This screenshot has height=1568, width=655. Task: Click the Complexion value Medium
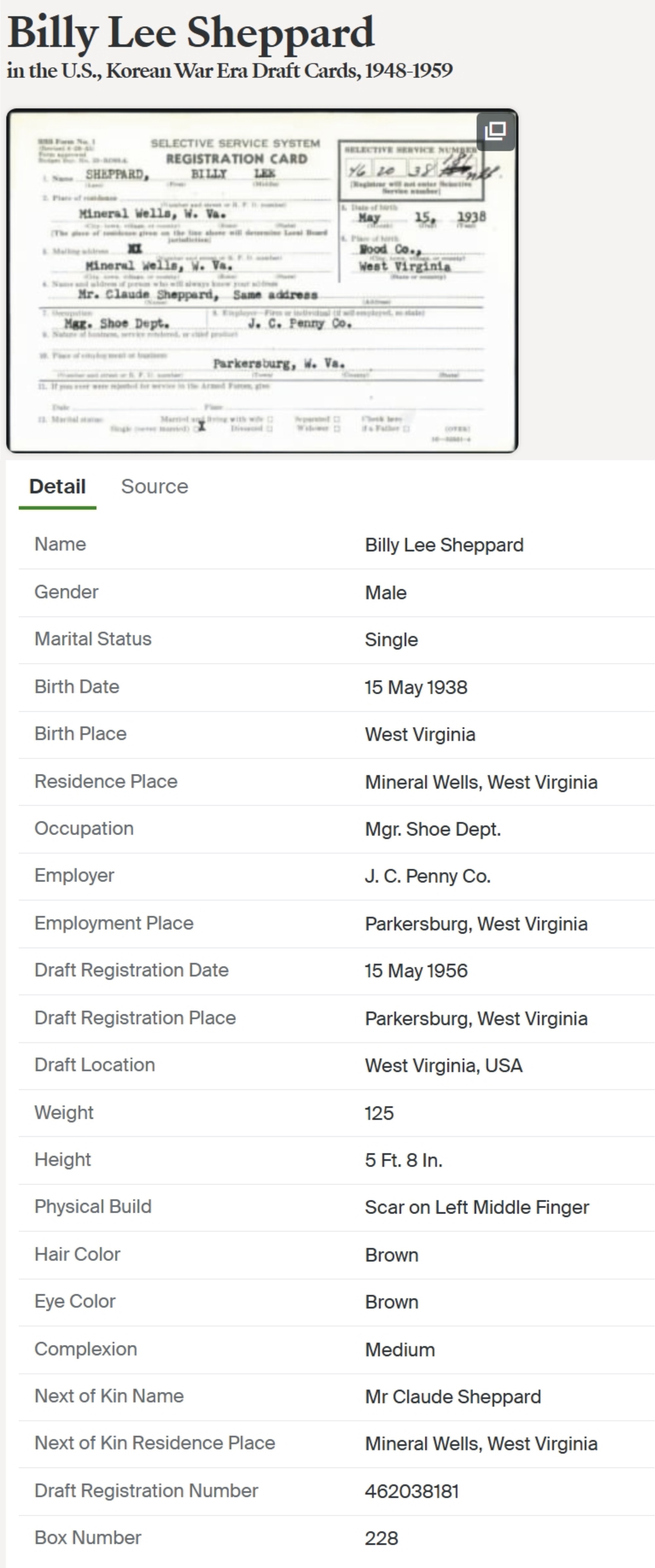point(399,1350)
